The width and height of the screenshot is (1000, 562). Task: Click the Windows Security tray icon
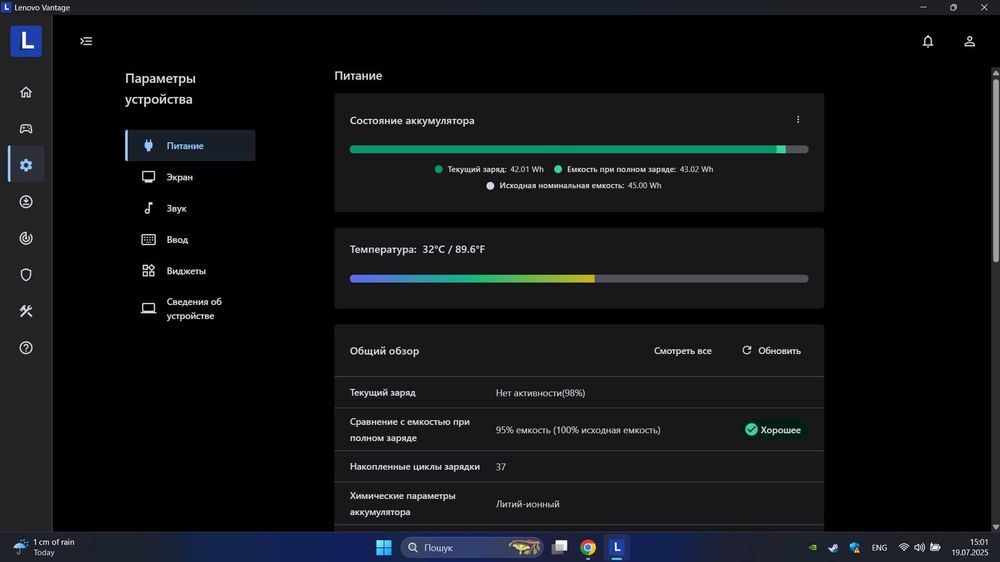tap(855, 547)
